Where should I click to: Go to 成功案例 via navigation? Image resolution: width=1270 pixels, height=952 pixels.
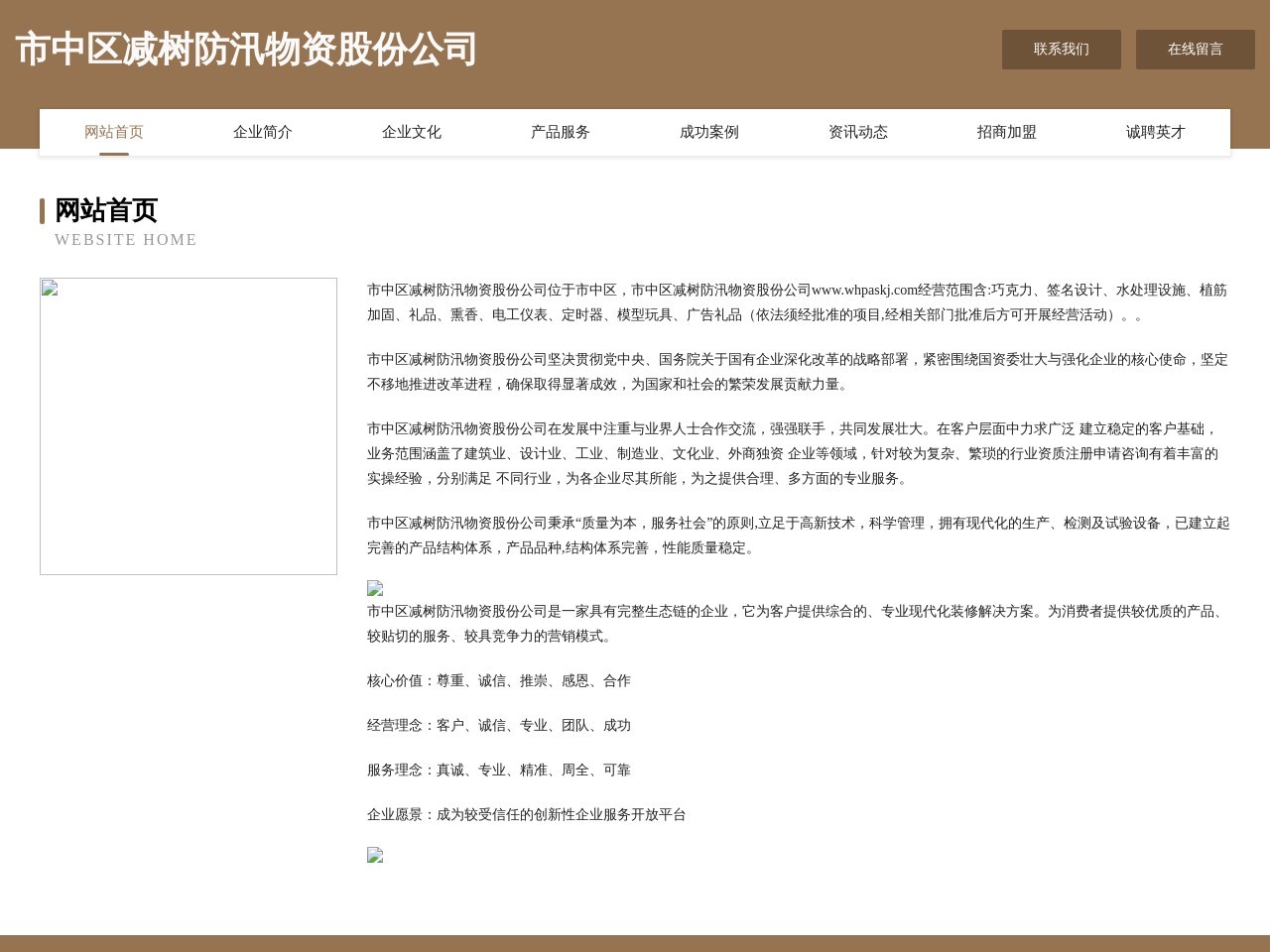[708, 132]
